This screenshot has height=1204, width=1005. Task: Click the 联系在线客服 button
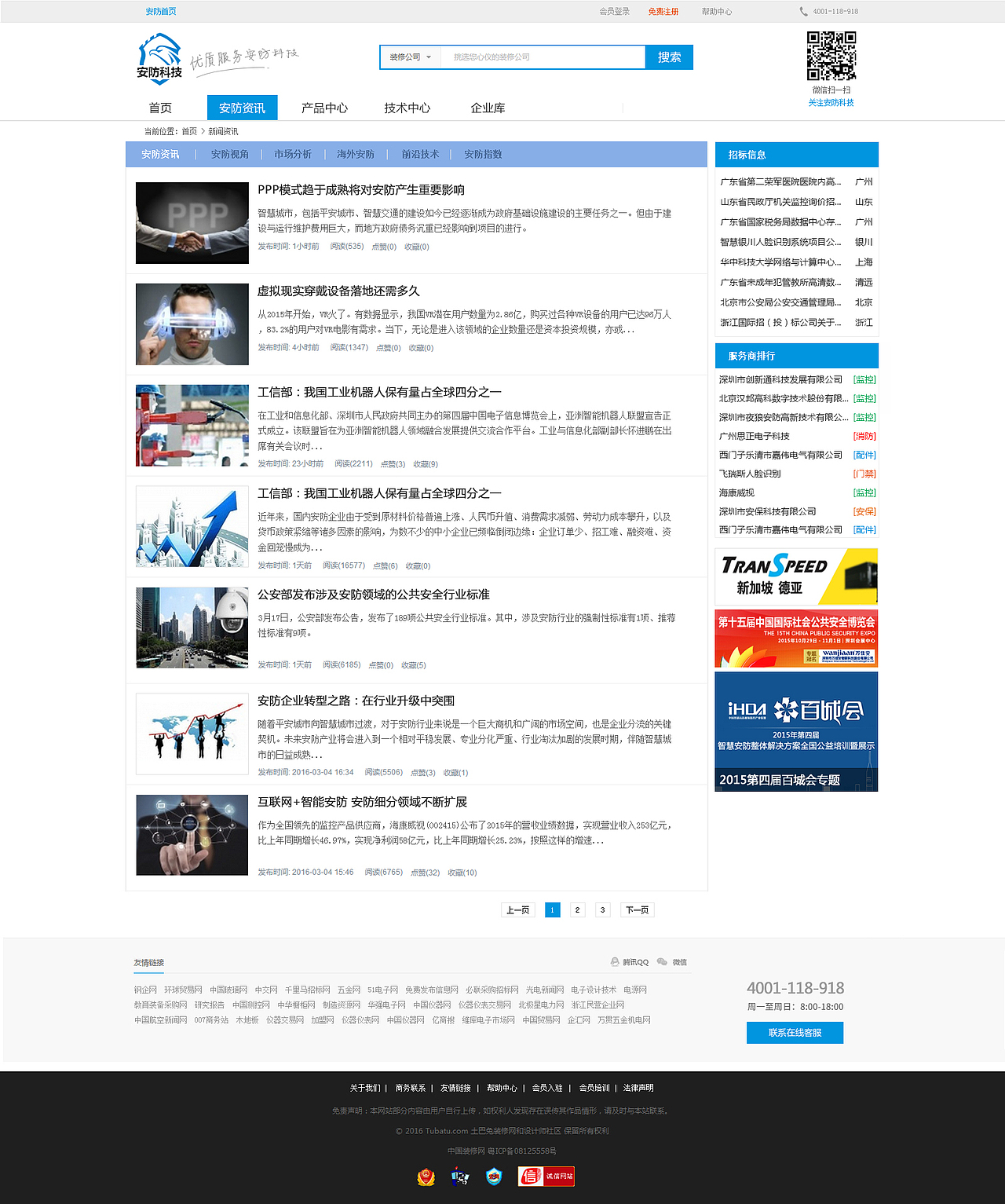click(x=795, y=1032)
